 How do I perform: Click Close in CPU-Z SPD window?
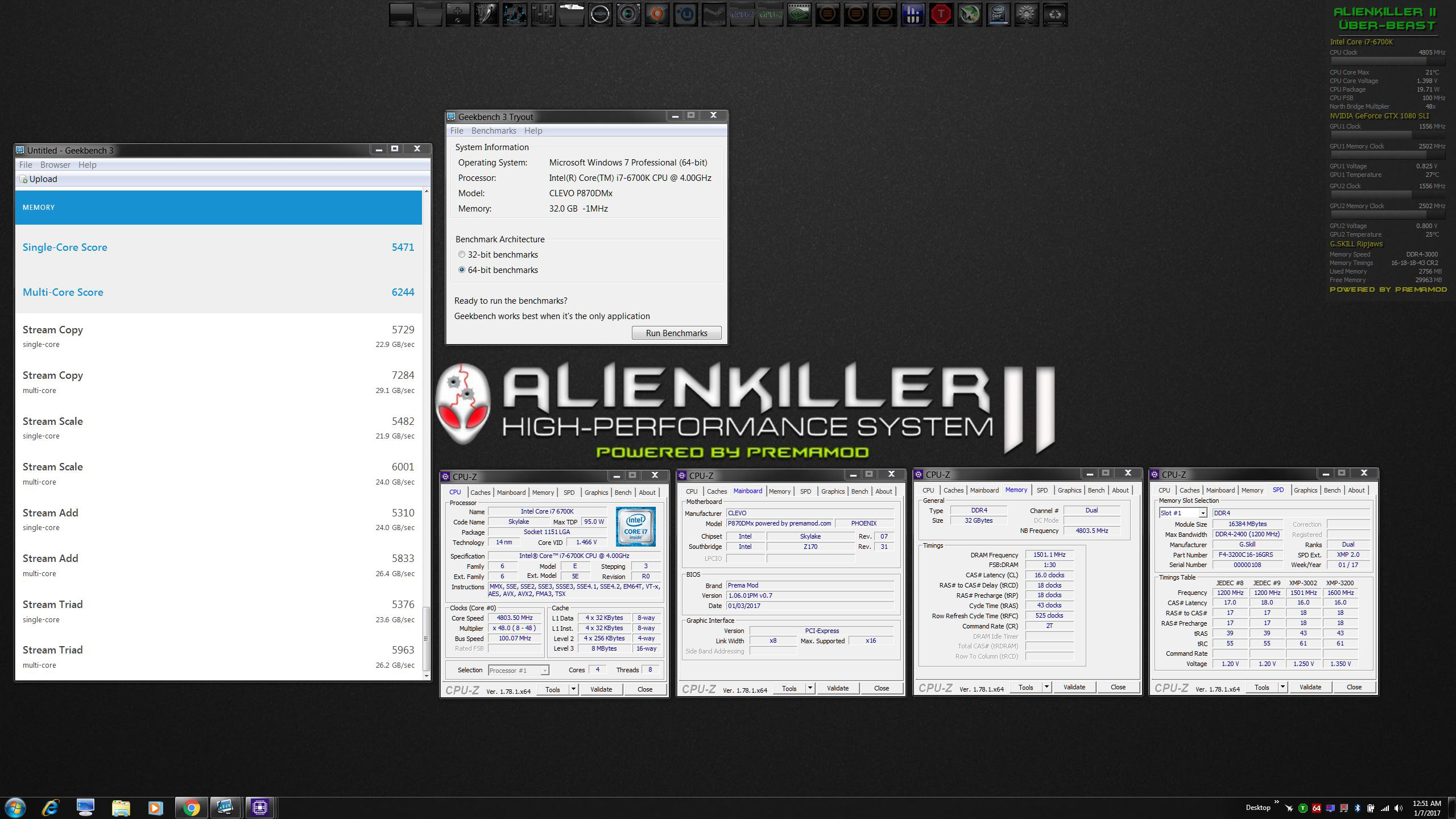[x=1354, y=687]
